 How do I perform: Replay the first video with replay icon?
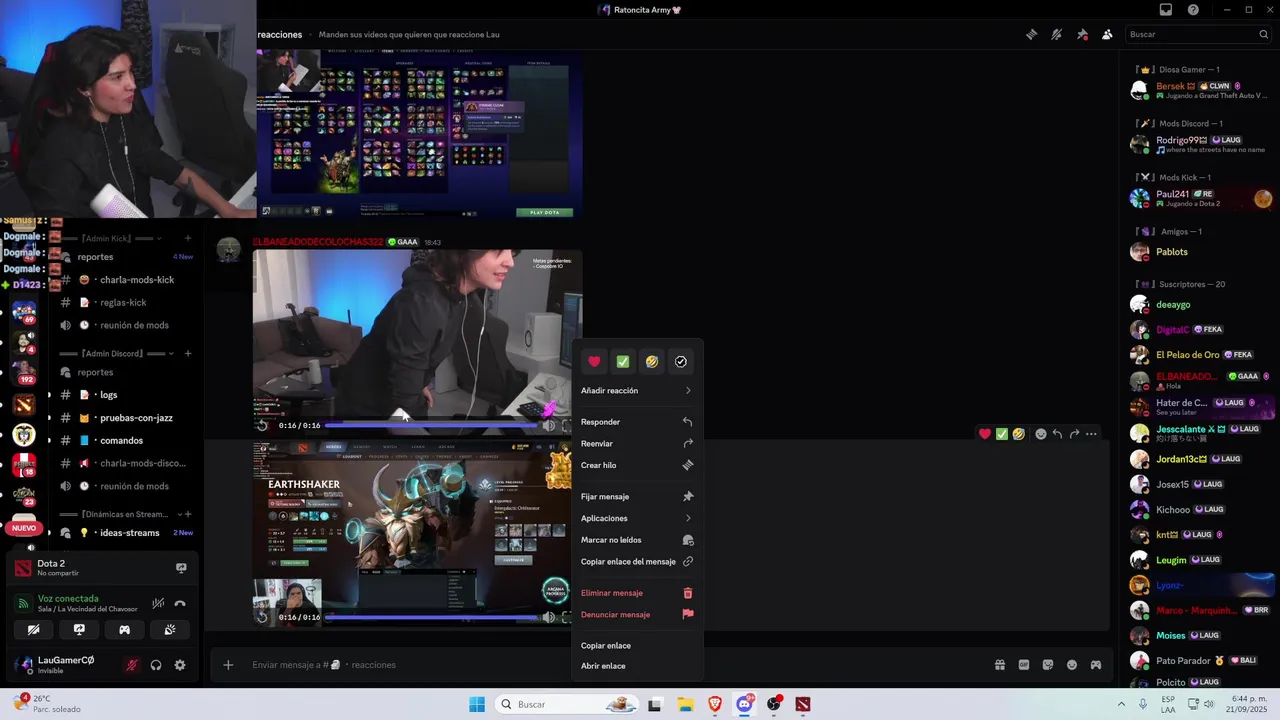tap(263, 425)
